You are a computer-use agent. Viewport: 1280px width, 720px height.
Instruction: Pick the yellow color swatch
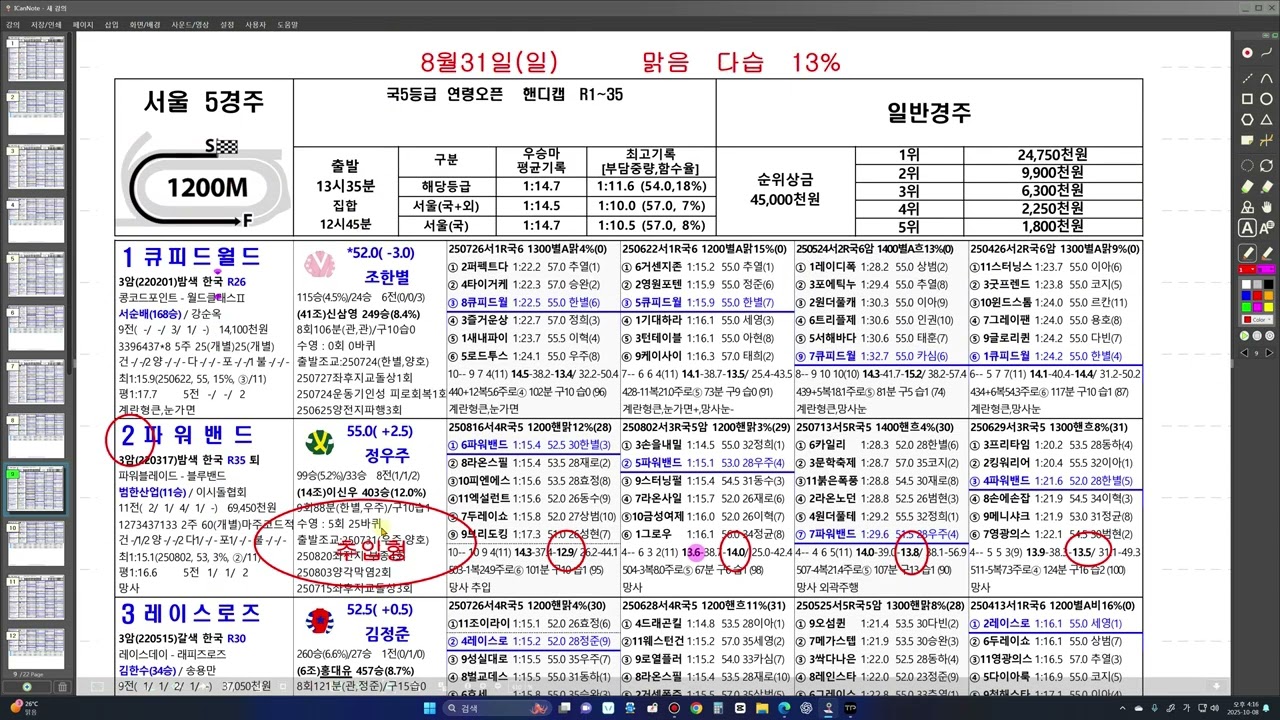point(1268,306)
